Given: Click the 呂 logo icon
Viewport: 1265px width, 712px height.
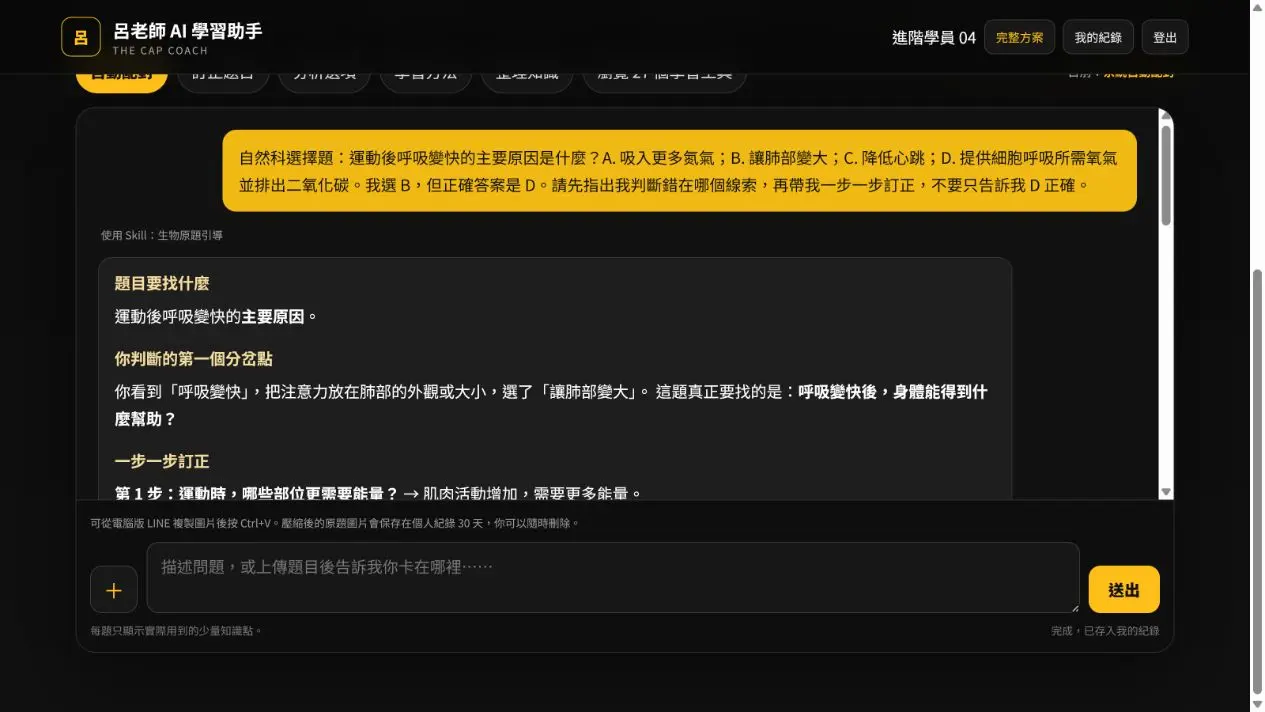Looking at the screenshot, I should click(81, 37).
